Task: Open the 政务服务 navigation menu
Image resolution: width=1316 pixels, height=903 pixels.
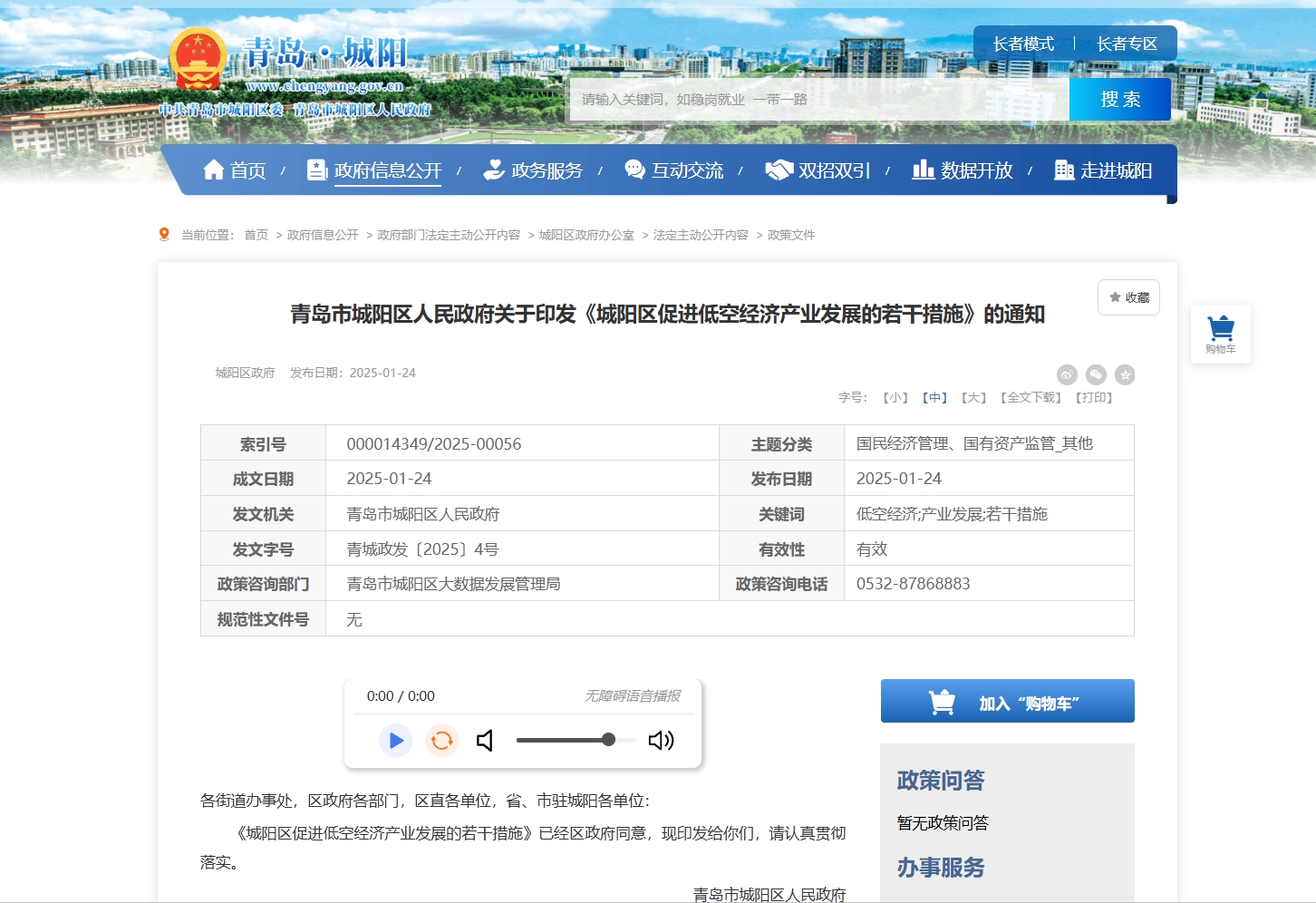Action: pos(534,170)
